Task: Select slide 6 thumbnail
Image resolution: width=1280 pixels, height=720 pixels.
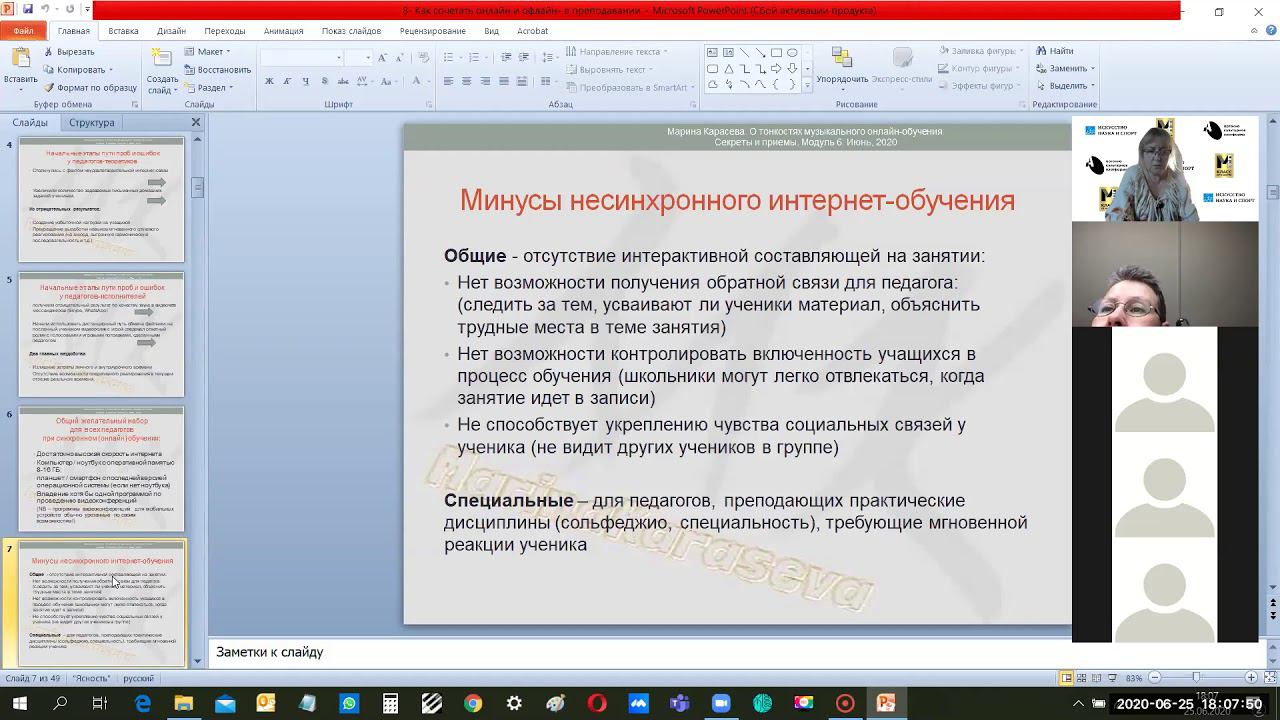Action: (102, 469)
